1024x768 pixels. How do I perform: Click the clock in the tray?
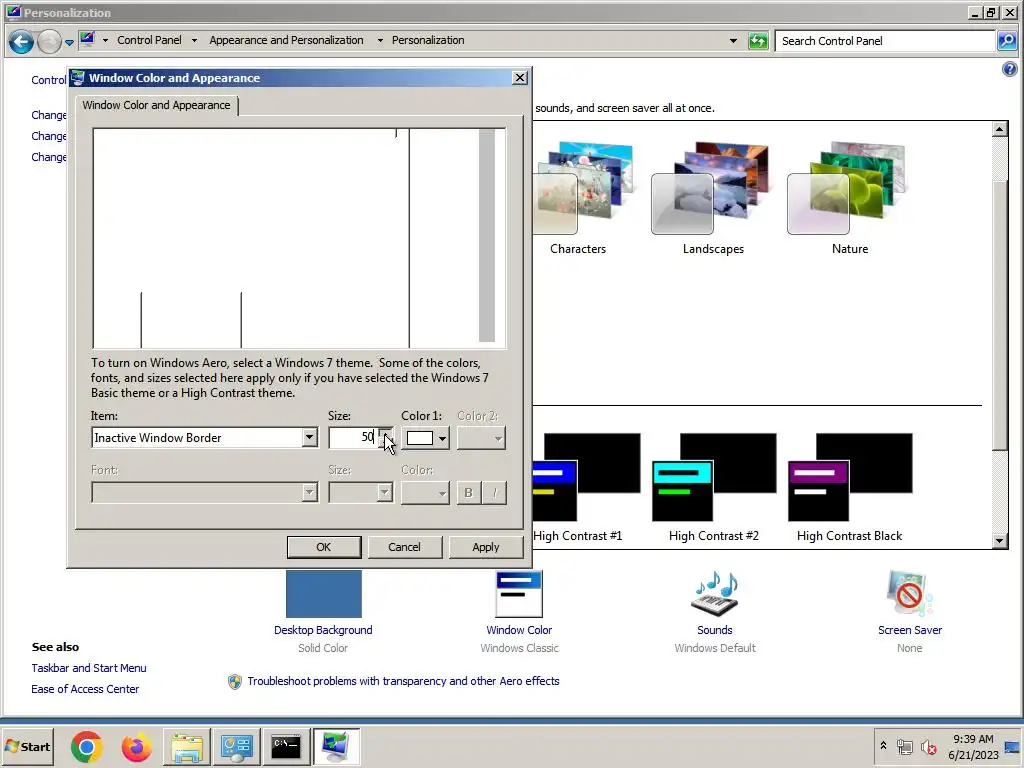(x=973, y=746)
